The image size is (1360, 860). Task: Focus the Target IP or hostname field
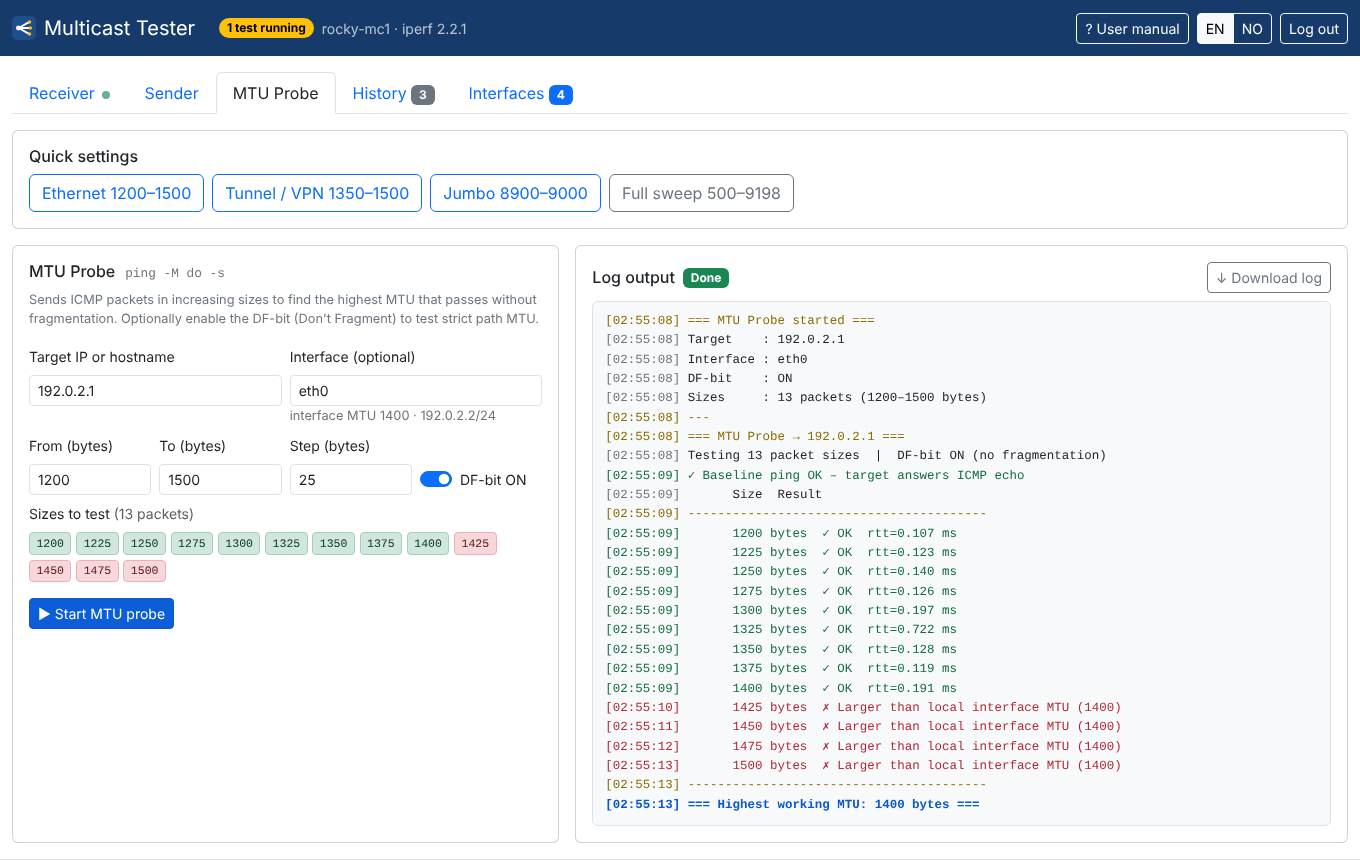coord(155,390)
